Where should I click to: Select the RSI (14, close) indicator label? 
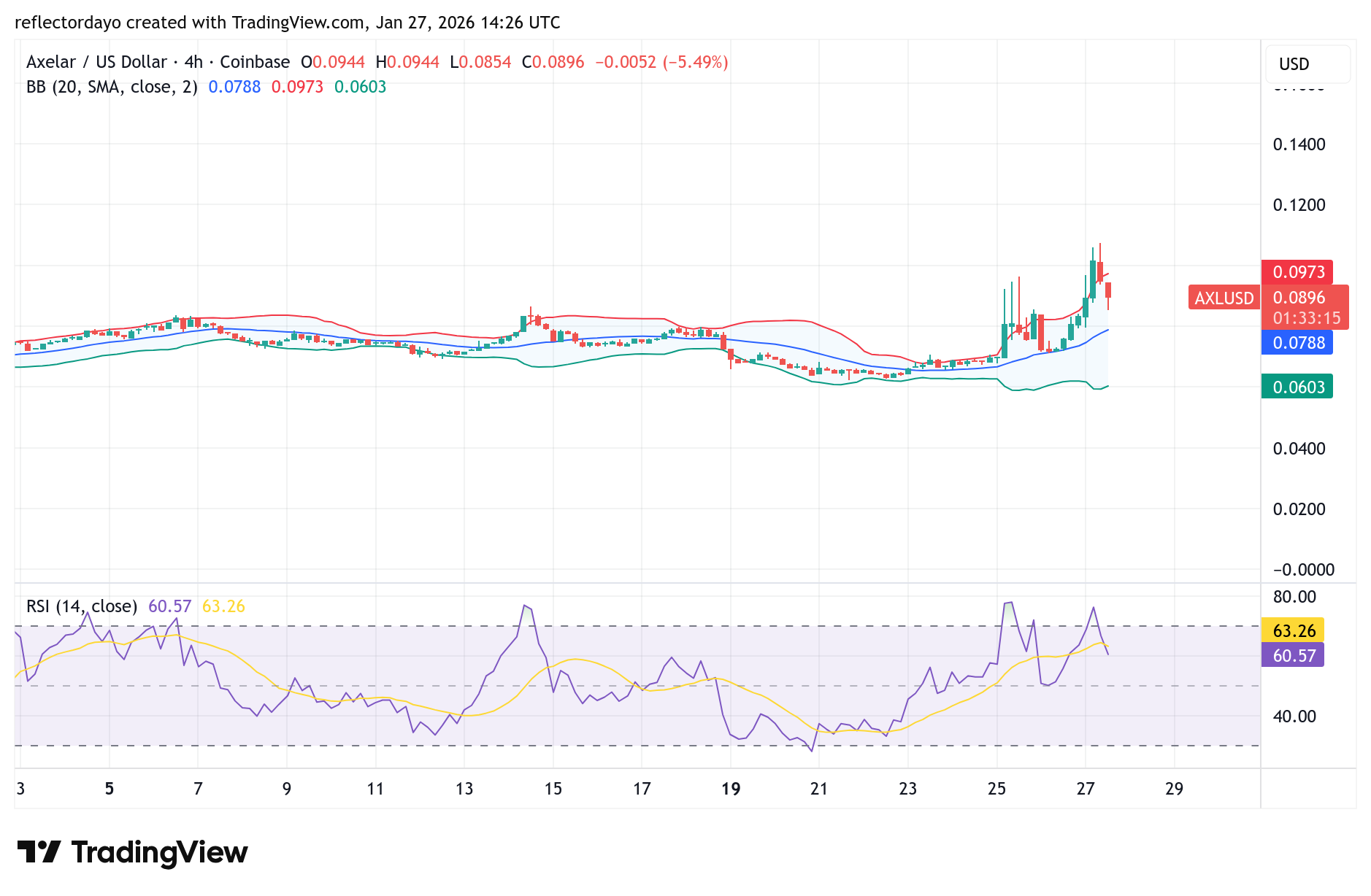(82, 606)
